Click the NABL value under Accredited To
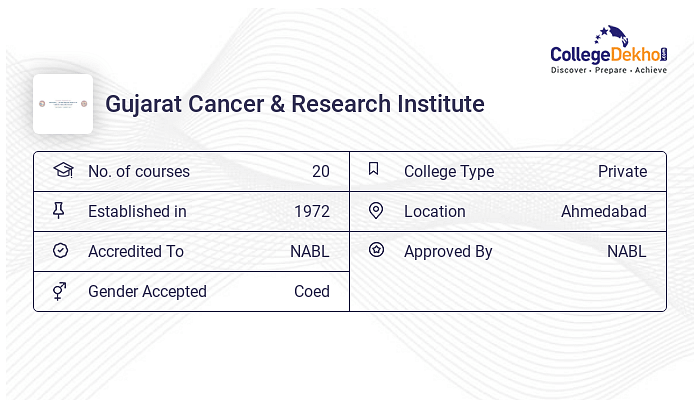 pos(309,252)
